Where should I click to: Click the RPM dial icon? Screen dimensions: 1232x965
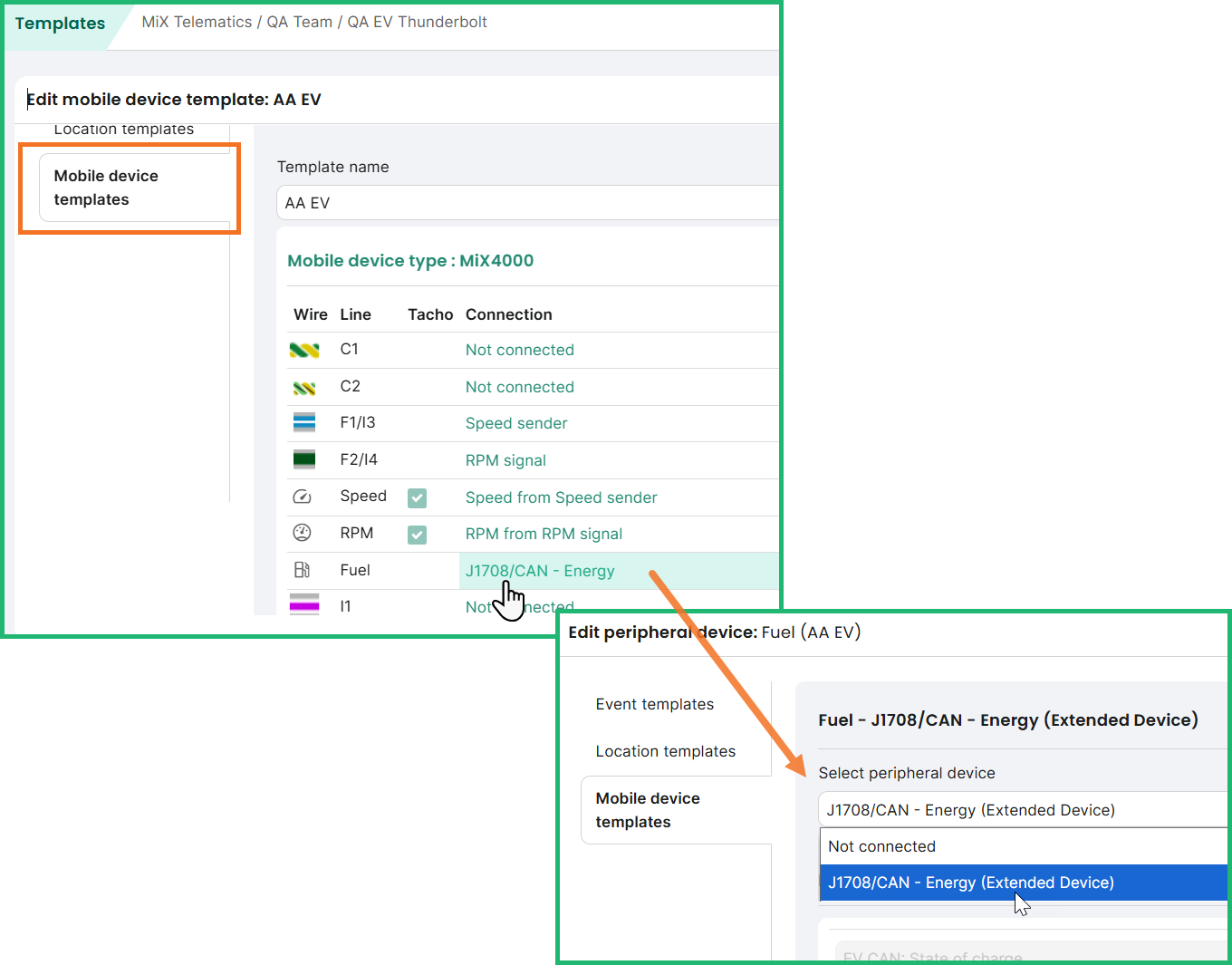(303, 533)
